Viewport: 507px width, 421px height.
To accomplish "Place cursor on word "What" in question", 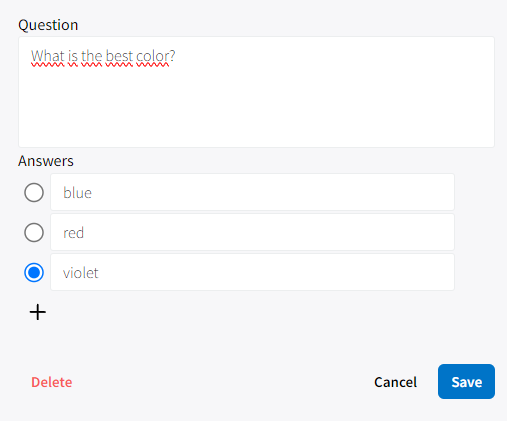I will click(x=48, y=56).
